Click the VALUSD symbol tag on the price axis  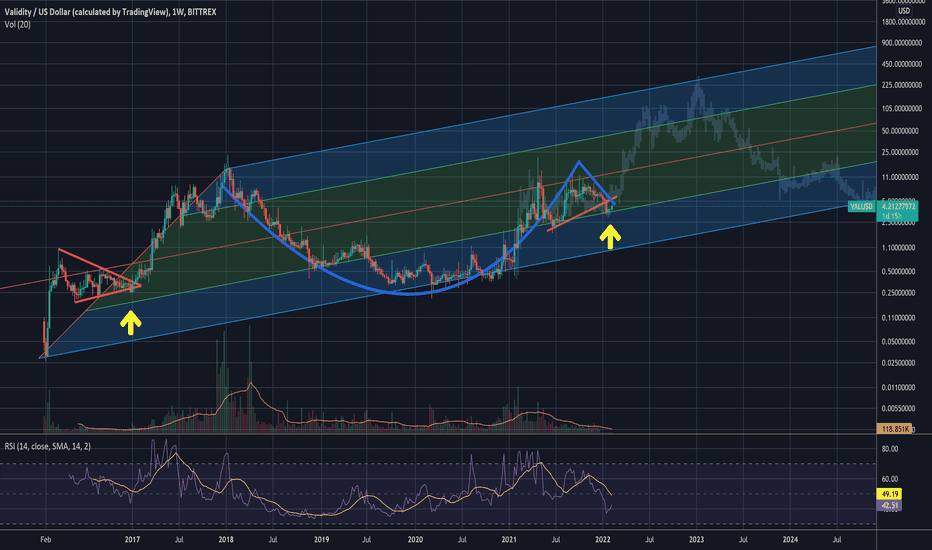tap(862, 206)
